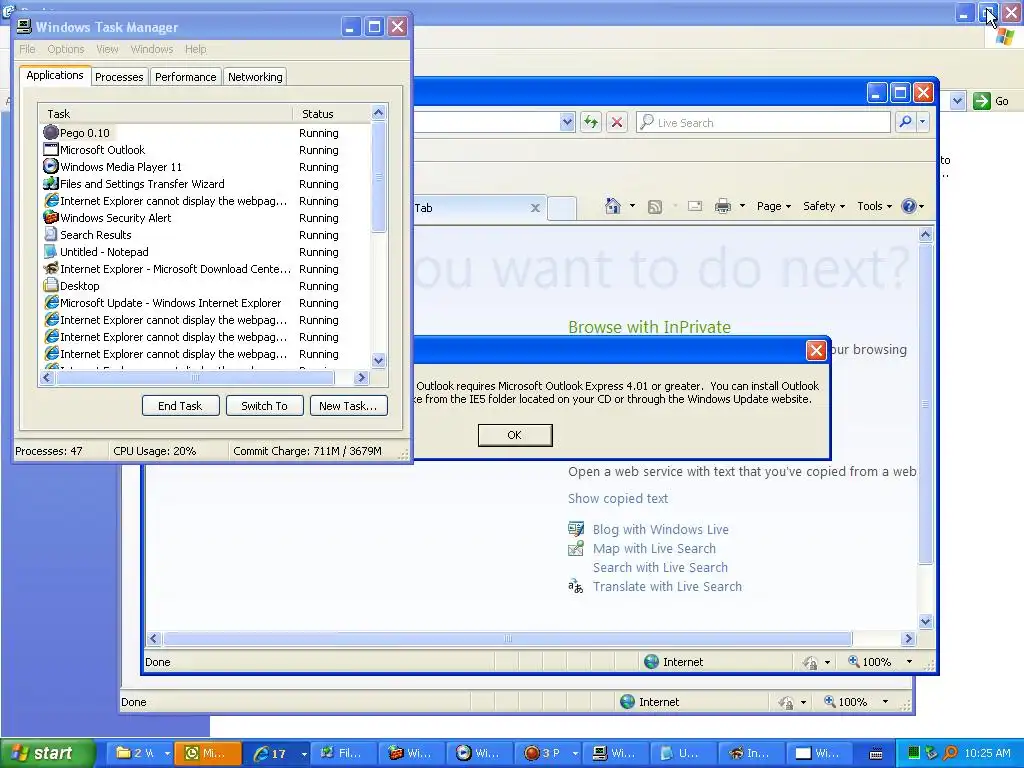Image resolution: width=1024 pixels, height=768 pixels.
Task: Open the Page dropdown menu
Action: point(774,206)
